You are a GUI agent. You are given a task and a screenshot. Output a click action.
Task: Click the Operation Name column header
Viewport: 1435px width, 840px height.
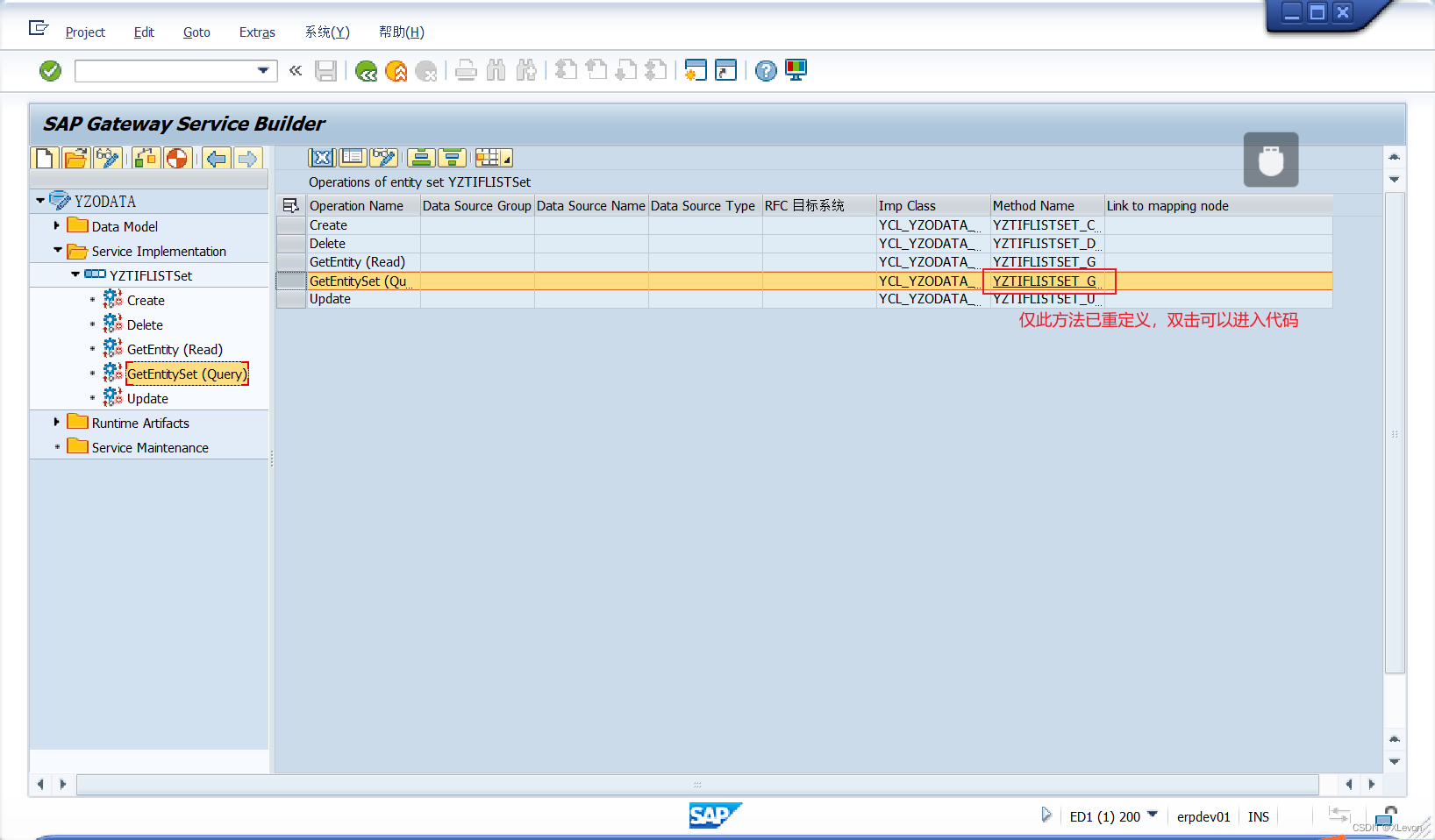click(363, 205)
